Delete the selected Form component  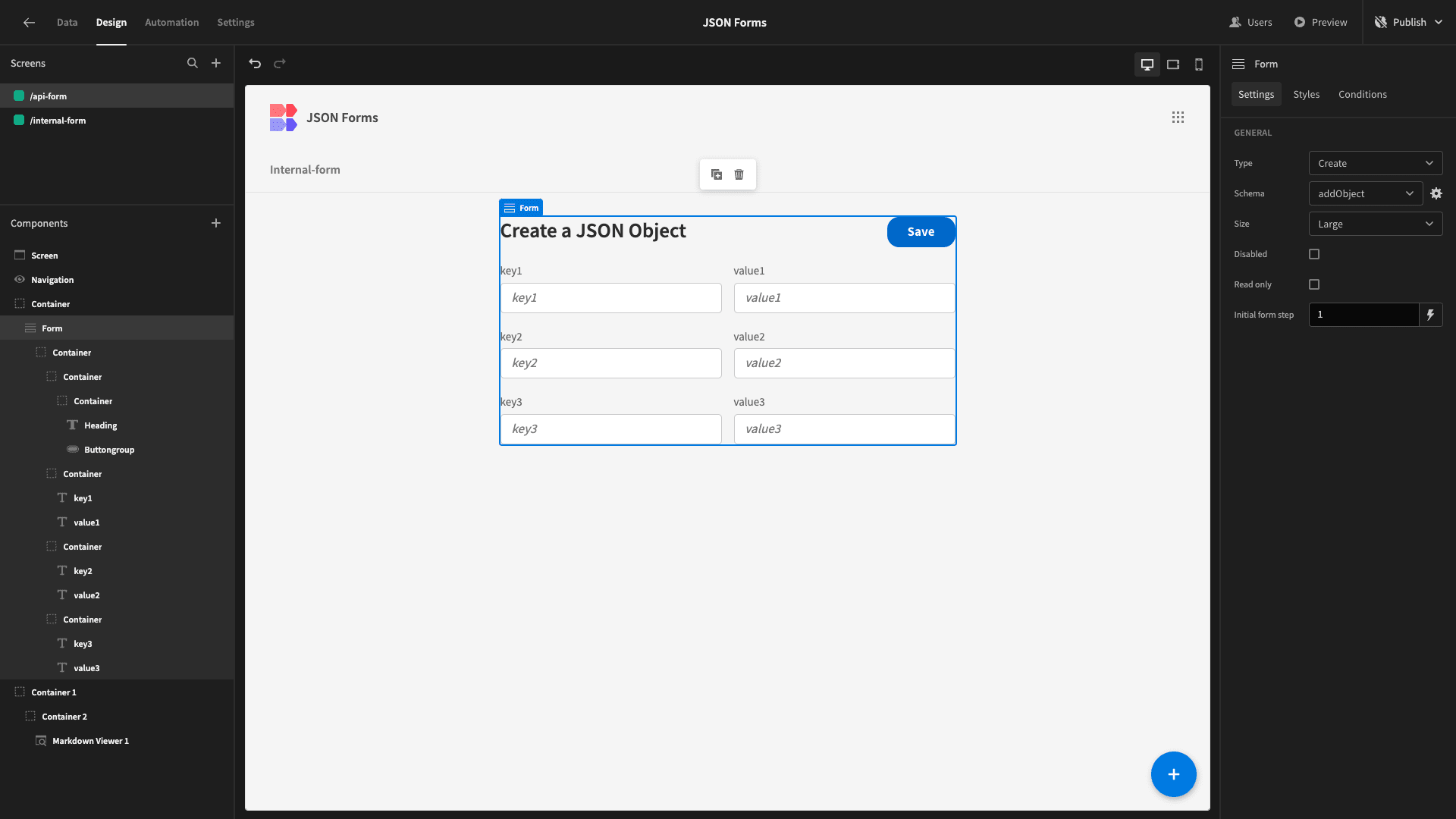pyautogui.click(x=739, y=174)
